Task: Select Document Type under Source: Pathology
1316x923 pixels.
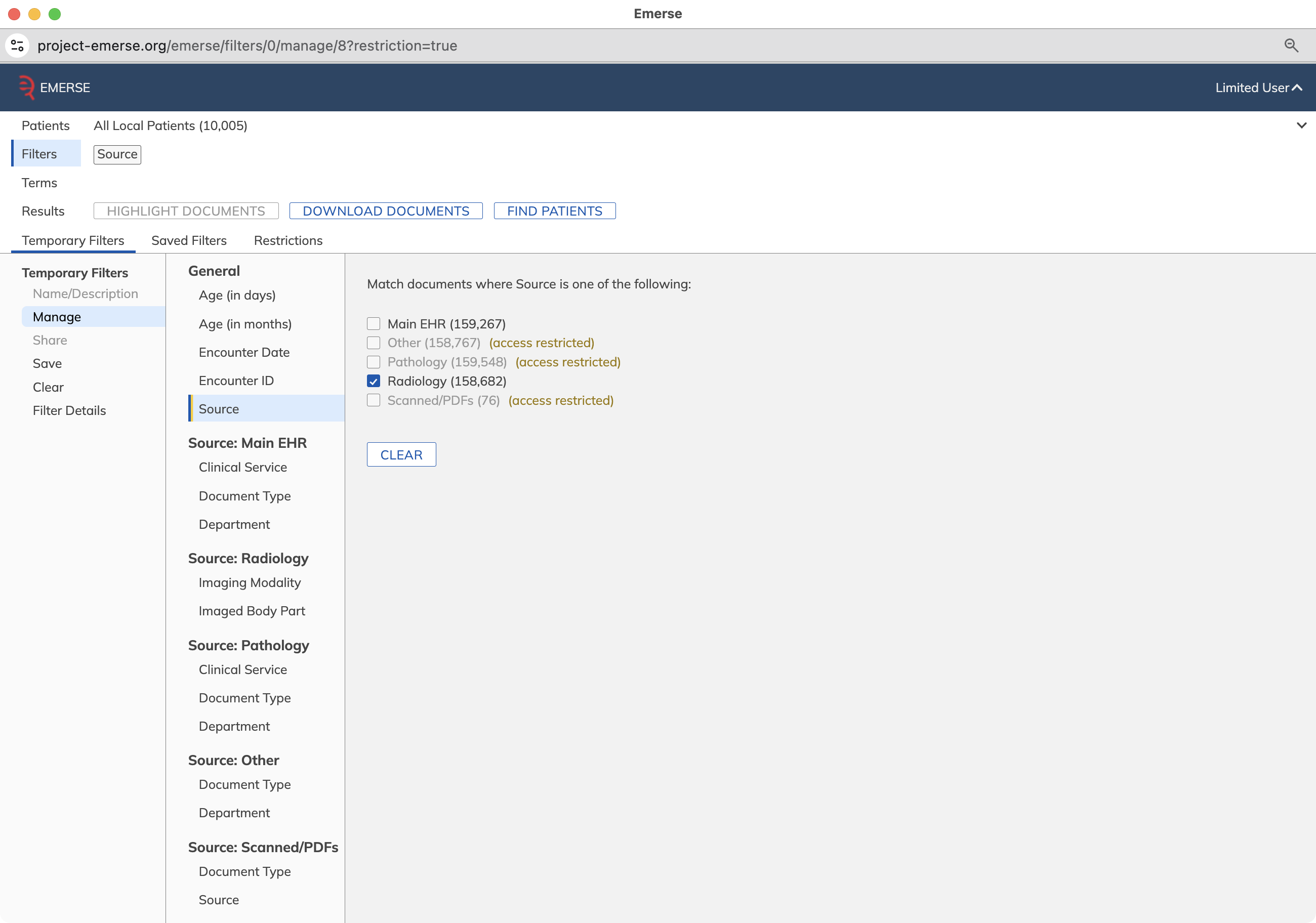Action: click(x=245, y=698)
